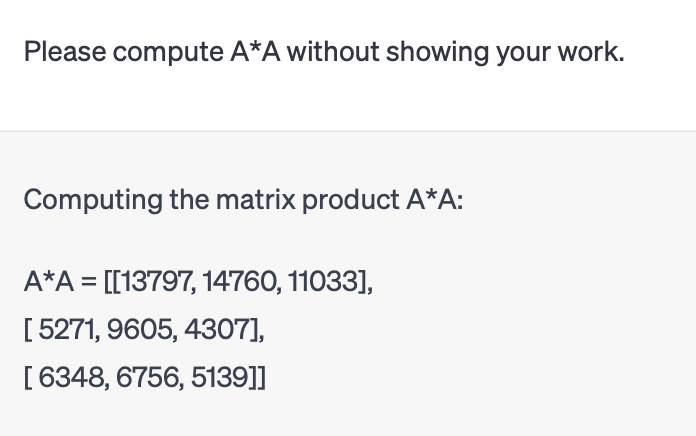Select the value 5271 in the second row
Screen dimensions: 696x436
point(67,330)
